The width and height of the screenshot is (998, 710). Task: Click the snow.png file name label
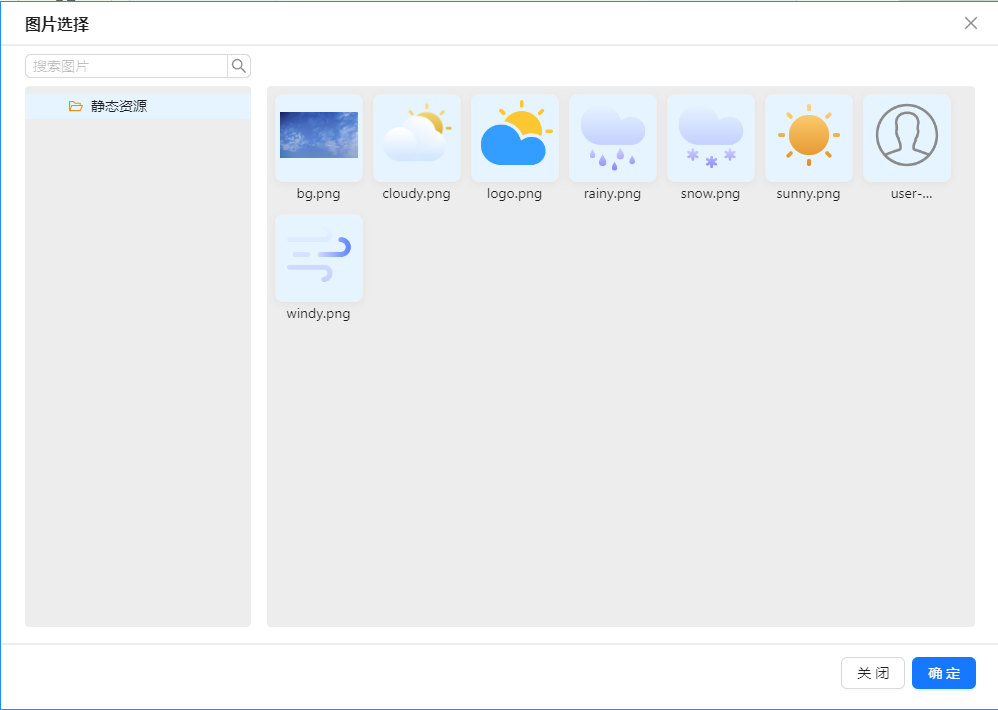[710, 193]
